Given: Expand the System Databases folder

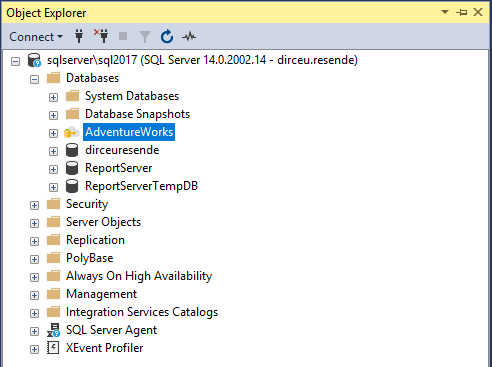Looking at the screenshot, I should coord(53,97).
